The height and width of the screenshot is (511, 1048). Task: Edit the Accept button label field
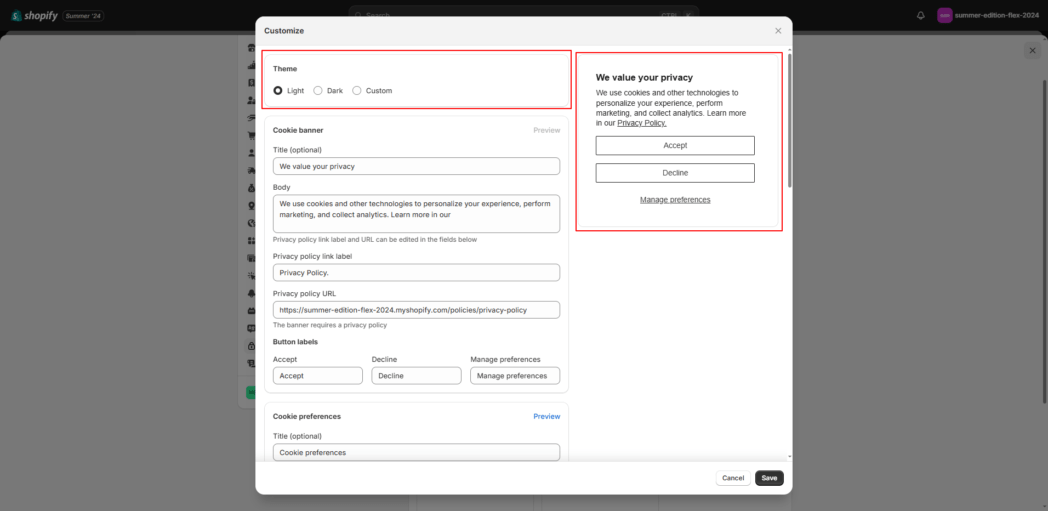[x=317, y=375]
